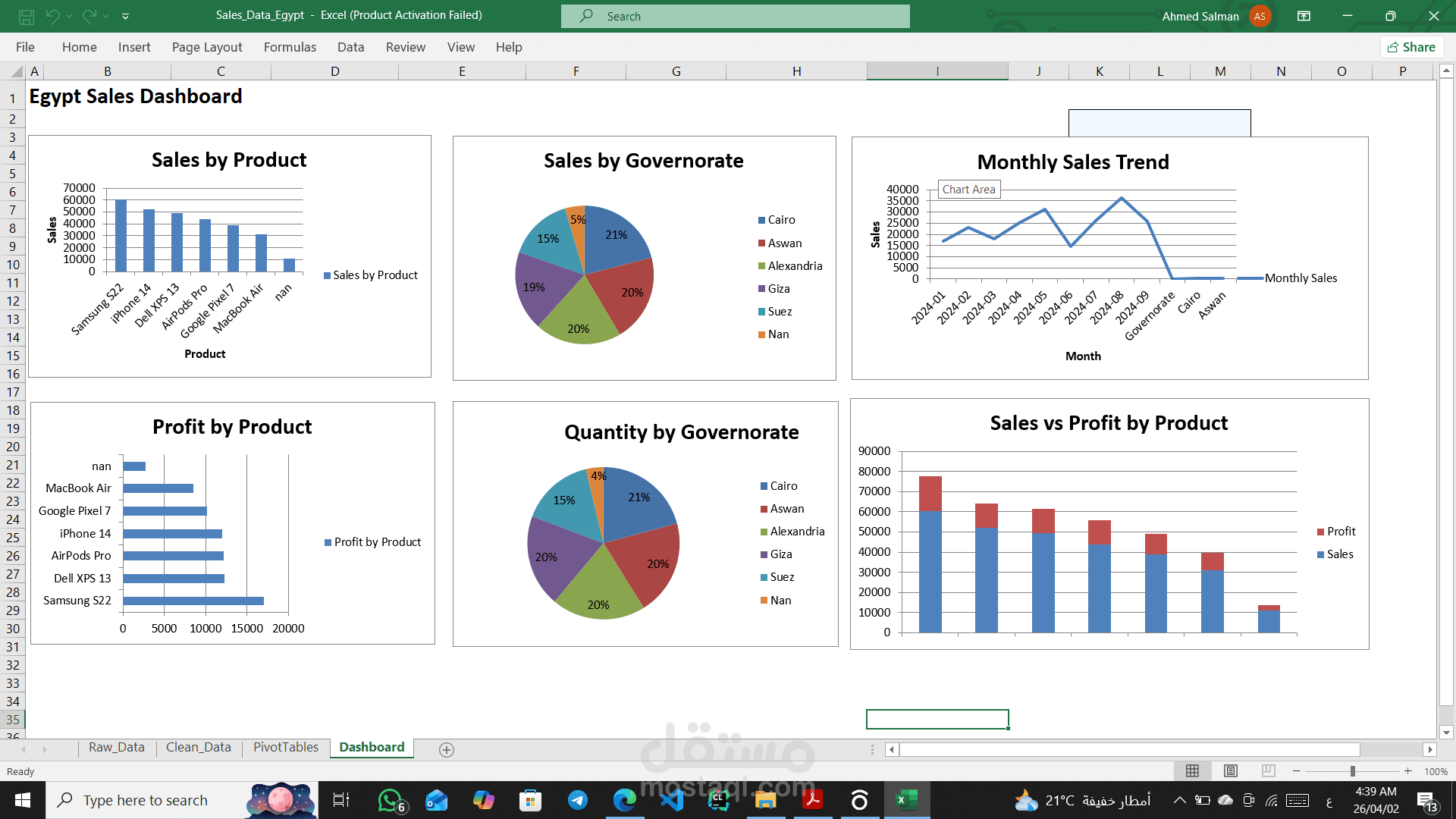Switch to Page Break Preview mode

[x=1268, y=771]
